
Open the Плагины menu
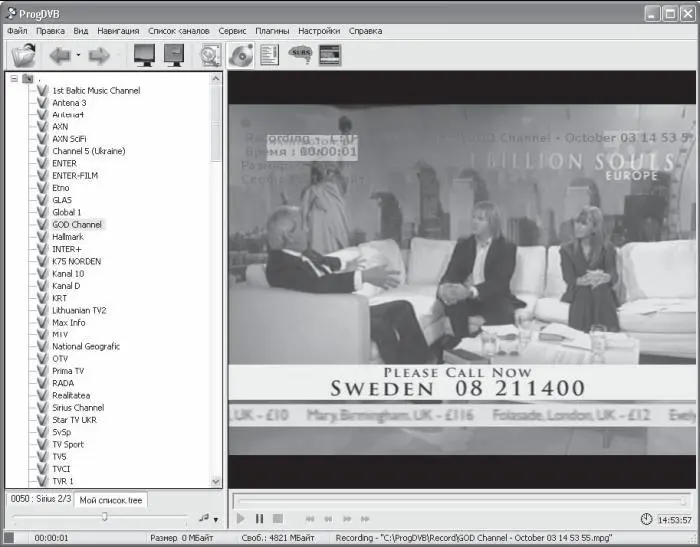pos(272,31)
